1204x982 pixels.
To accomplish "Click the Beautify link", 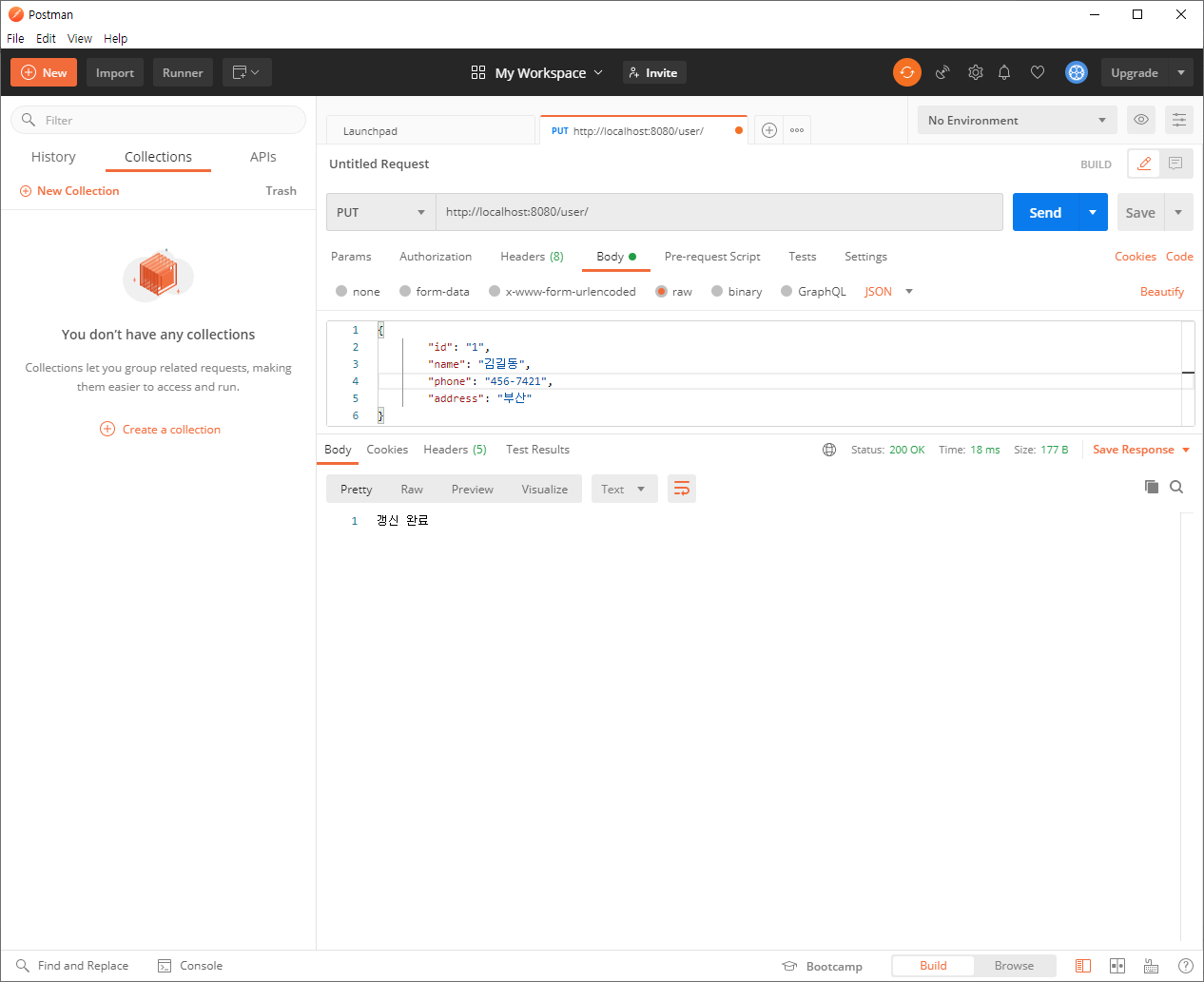I will [1162, 292].
